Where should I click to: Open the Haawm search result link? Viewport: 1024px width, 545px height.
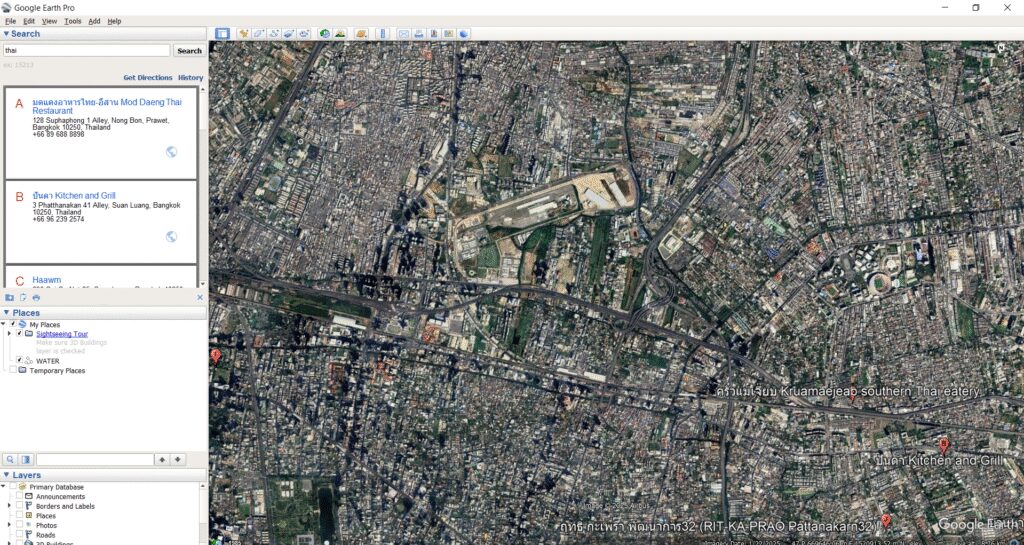[x=46, y=280]
